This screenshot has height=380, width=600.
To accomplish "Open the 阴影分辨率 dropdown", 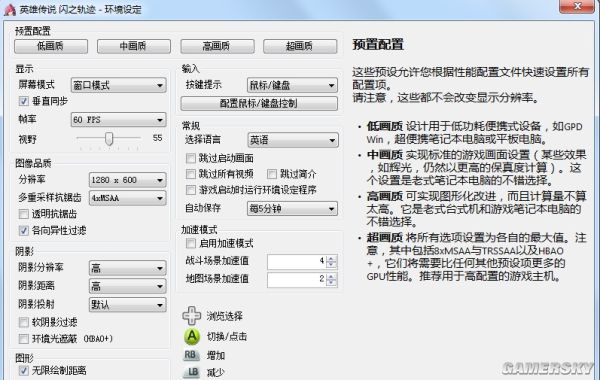I will 128,268.
